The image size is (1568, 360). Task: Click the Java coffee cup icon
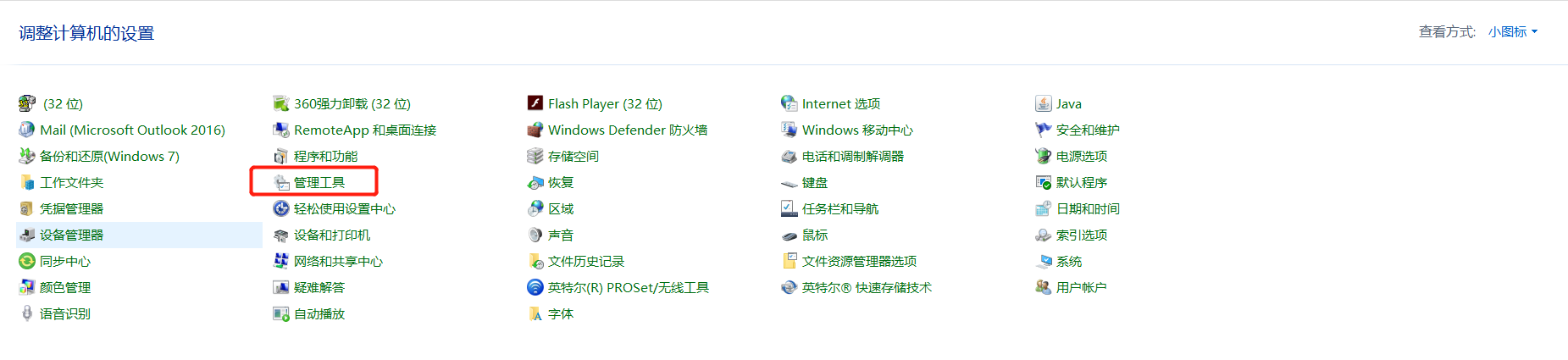(1044, 103)
